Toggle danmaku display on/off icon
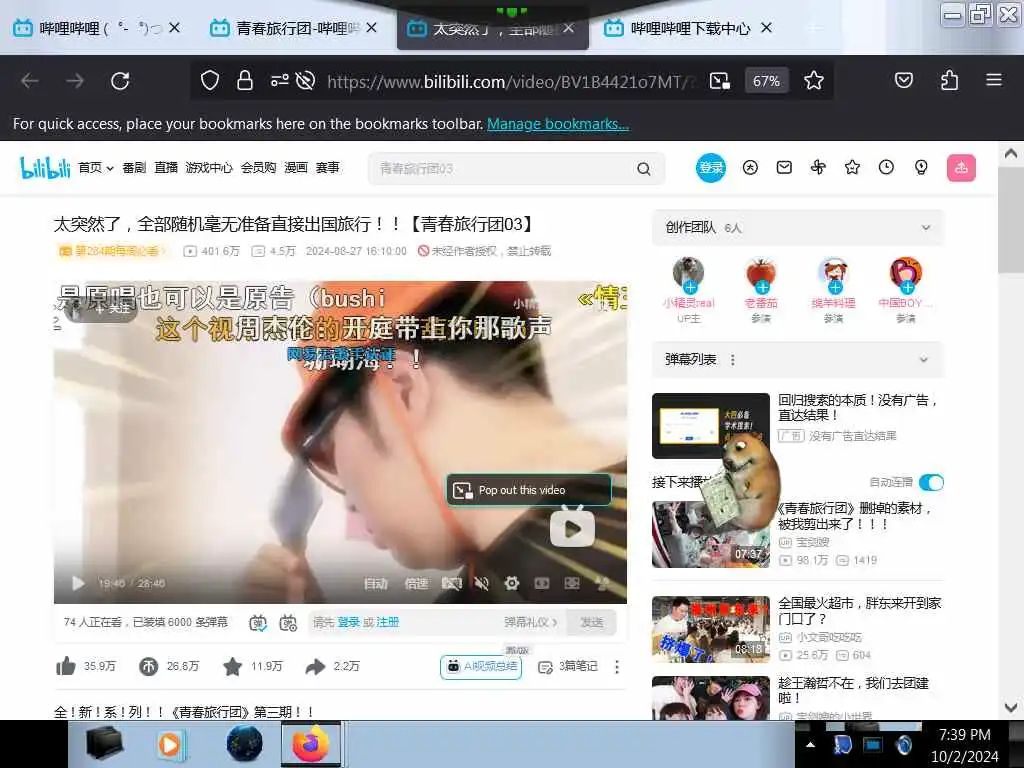The width and height of the screenshot is (1024, 768). coord(258,623)
